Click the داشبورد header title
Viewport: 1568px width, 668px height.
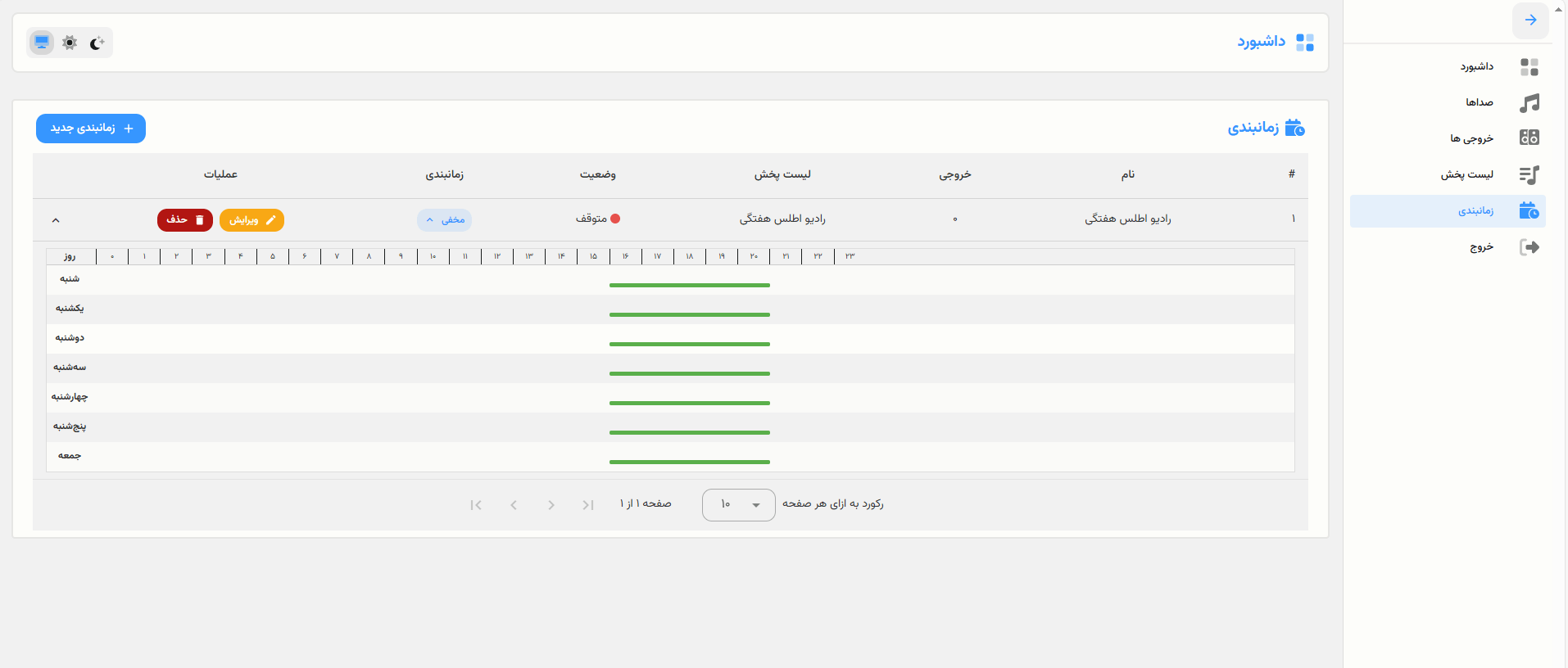click(1261, 42)
